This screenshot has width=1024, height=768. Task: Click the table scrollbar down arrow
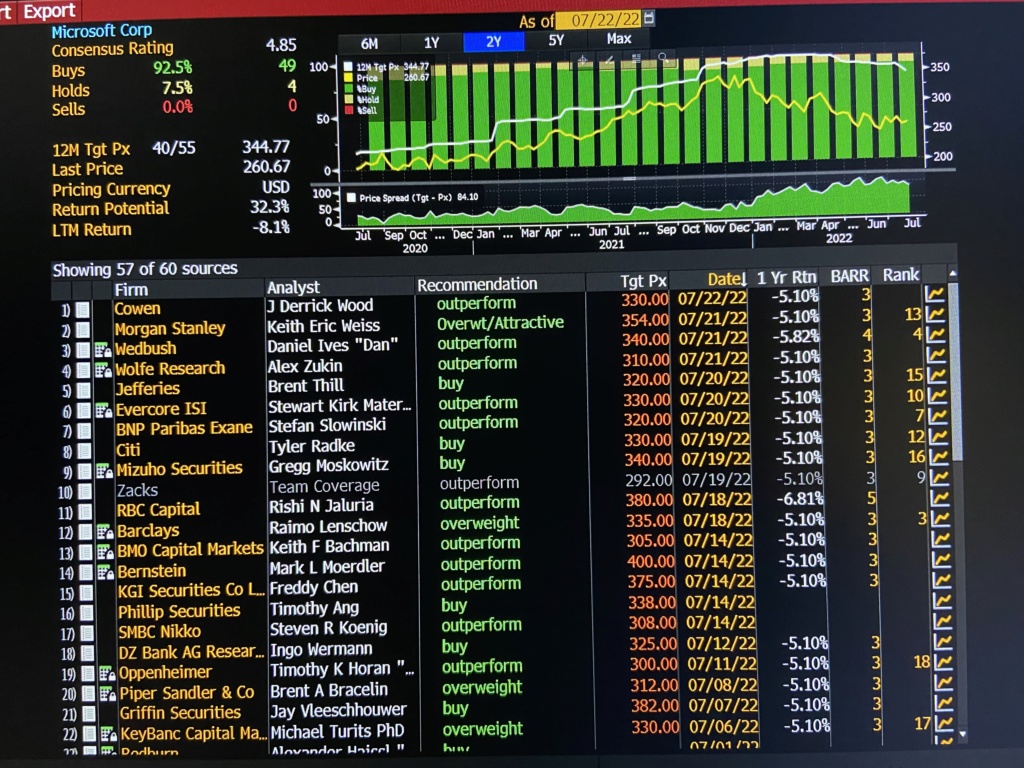tap(961, 734)
